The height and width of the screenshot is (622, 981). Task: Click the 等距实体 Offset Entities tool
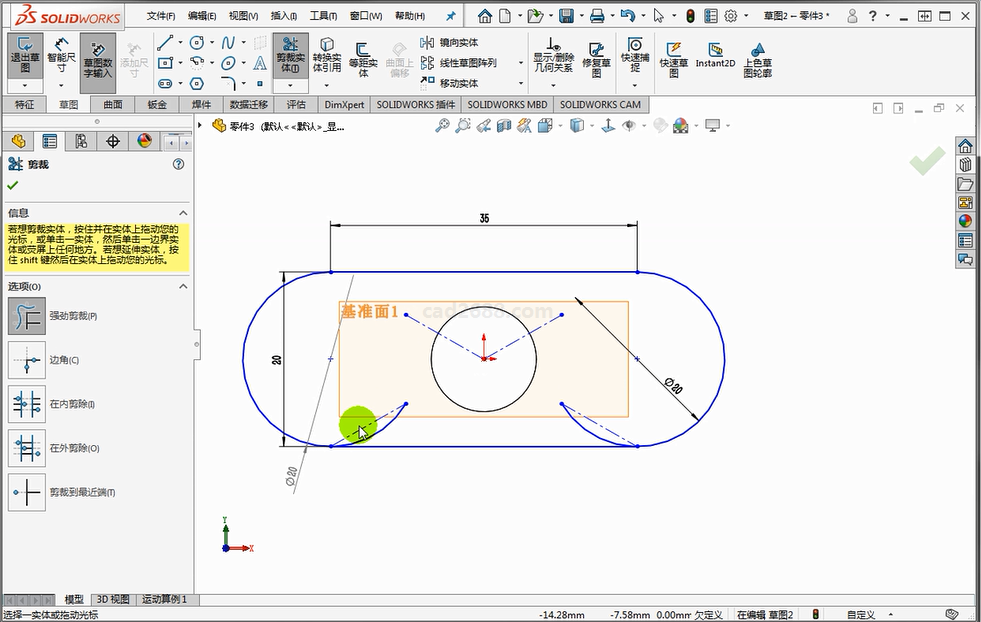pyautogui.click(x=362, y=58)
